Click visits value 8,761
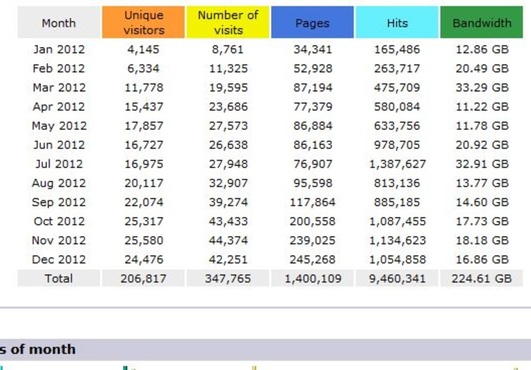531x370 pixels. (228, 49)
